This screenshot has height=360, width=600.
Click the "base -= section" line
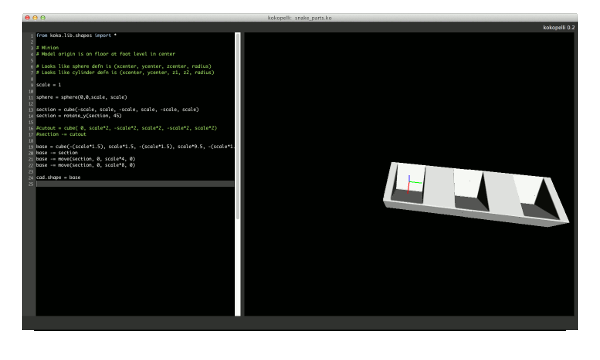click(57, 153)
